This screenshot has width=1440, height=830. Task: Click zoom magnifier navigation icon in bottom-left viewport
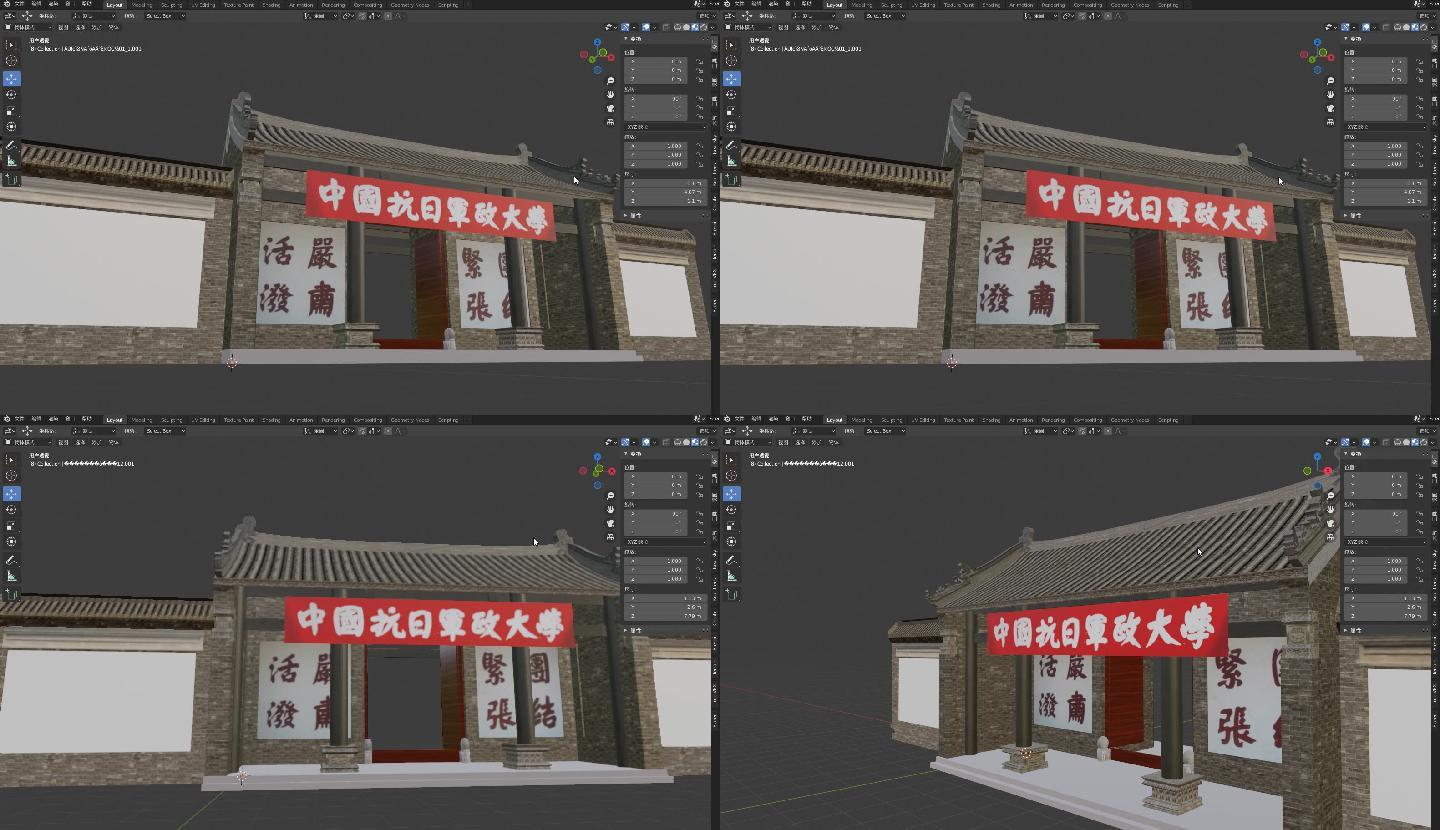click(610, 495)
